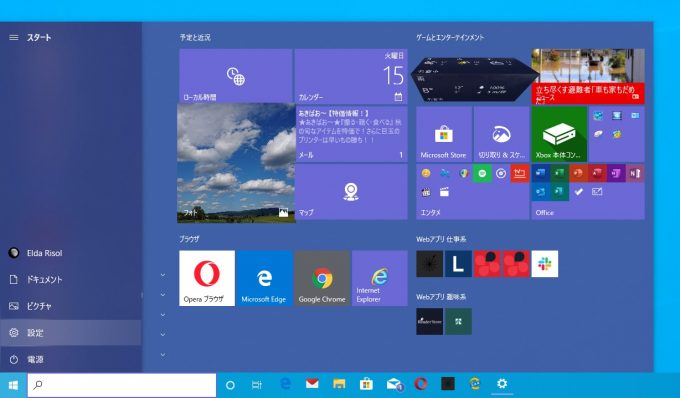Open the dark blue L web app tile
680x398 pixels.
(458, 264)
